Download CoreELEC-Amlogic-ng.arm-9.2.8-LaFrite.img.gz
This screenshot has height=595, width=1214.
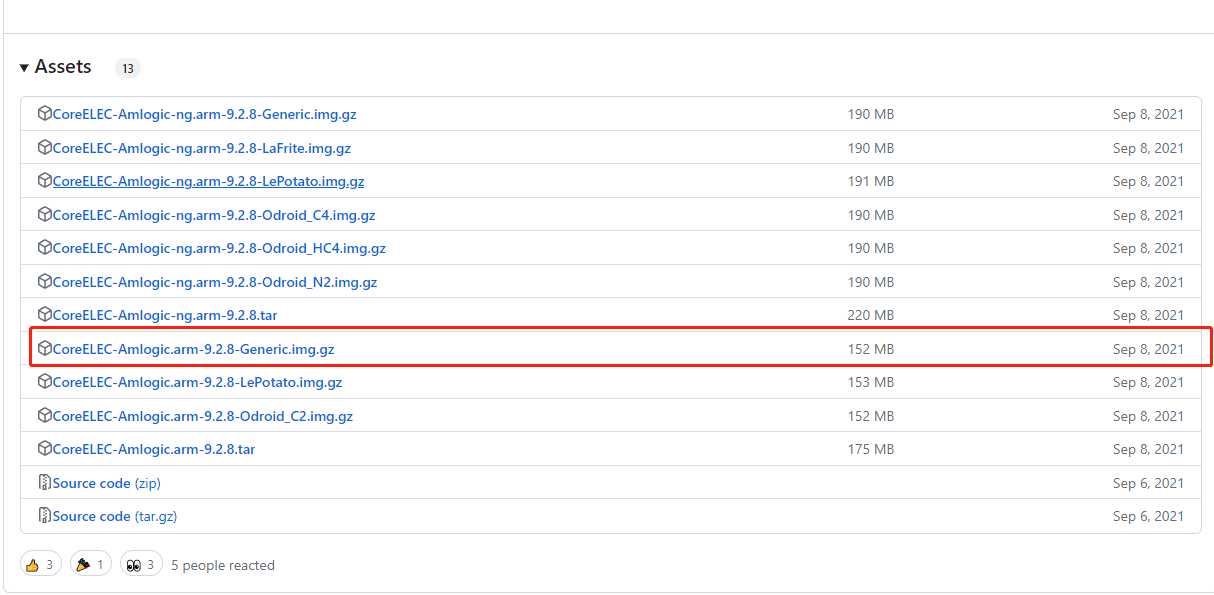tap(202, 148)
